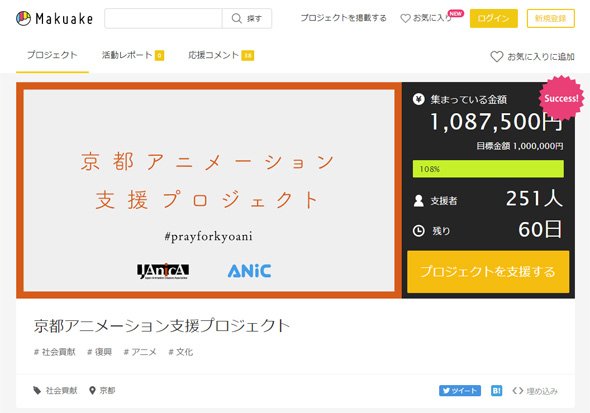590x413 pixels.
Task: Click the JAniCA logo
Action: [x=163, y=271]
